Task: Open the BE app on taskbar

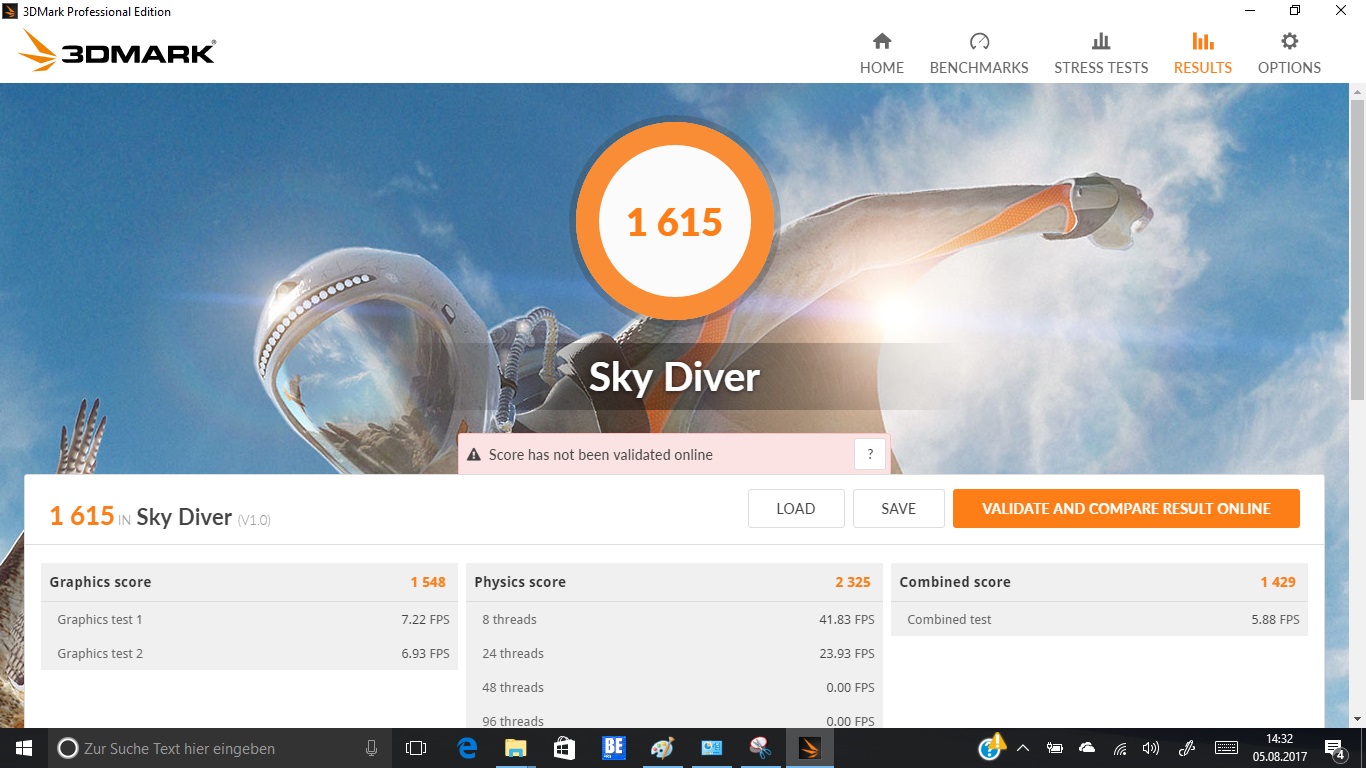Action: (613, 748)
